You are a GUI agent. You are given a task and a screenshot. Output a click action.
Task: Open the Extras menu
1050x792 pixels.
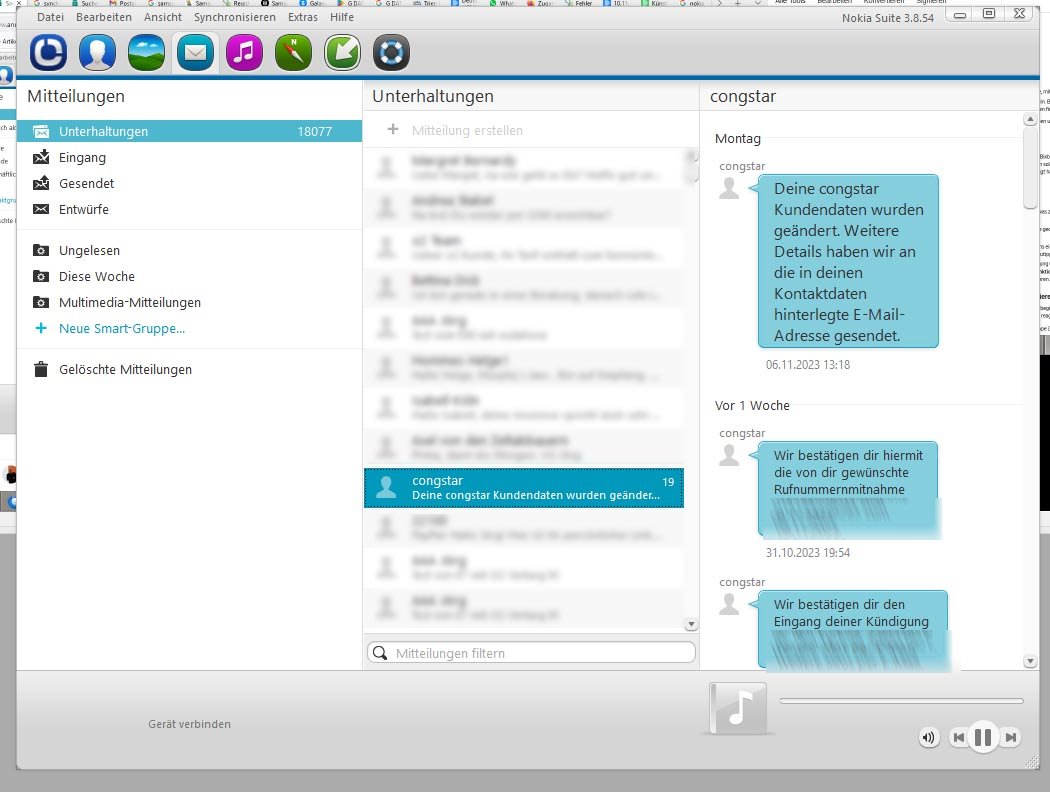303,17
